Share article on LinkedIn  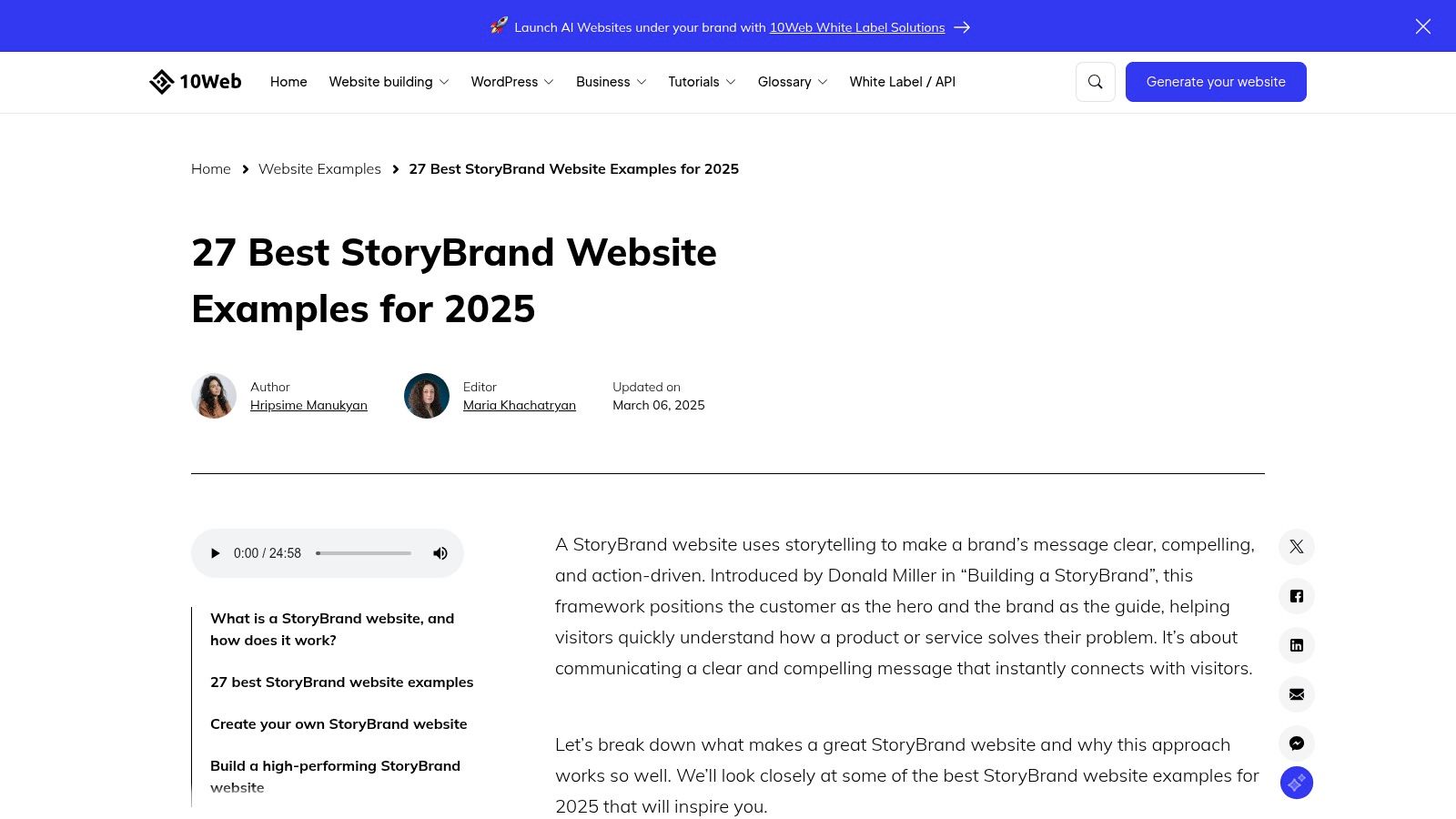tap(1297, 645)
